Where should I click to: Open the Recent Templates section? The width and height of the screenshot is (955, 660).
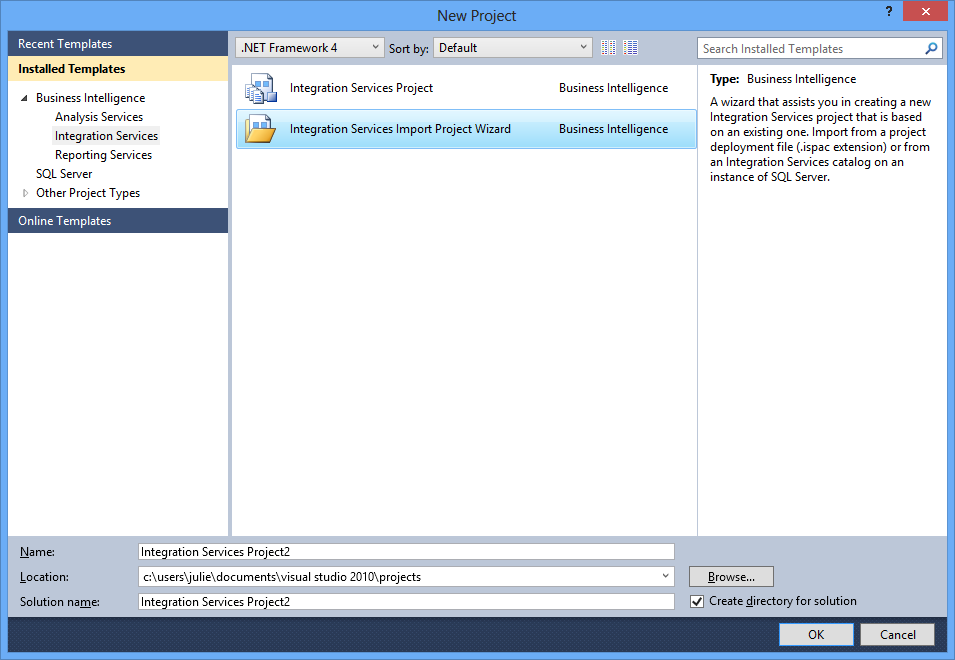click(118, 44)
